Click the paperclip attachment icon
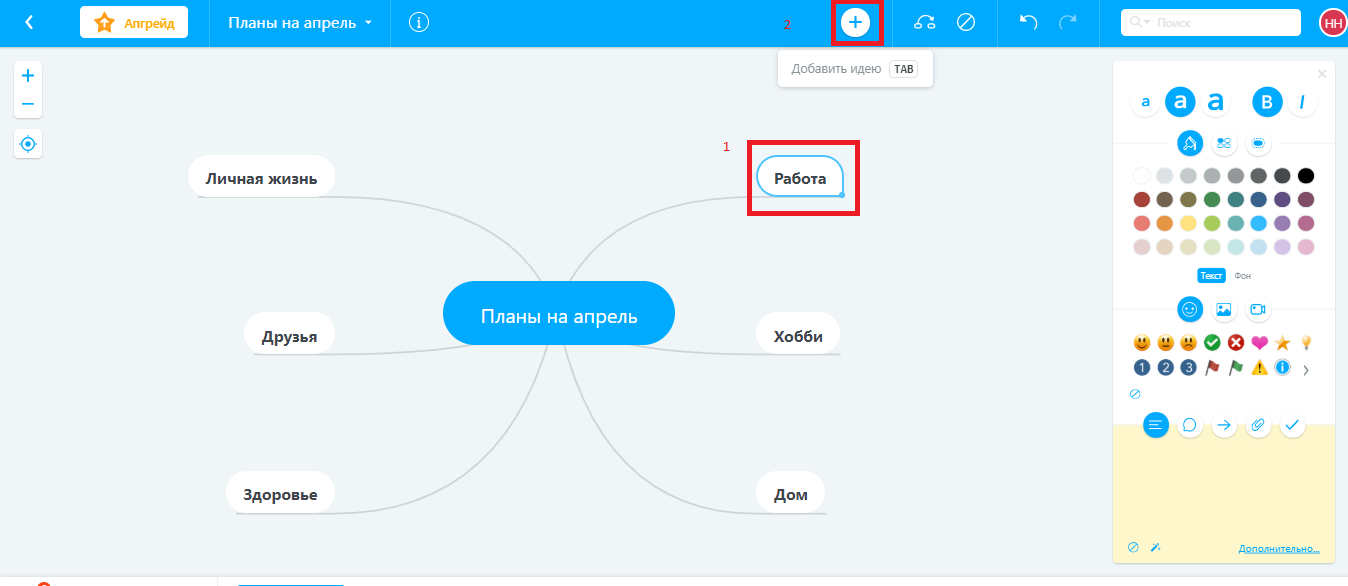 [x=1258, y=425]
